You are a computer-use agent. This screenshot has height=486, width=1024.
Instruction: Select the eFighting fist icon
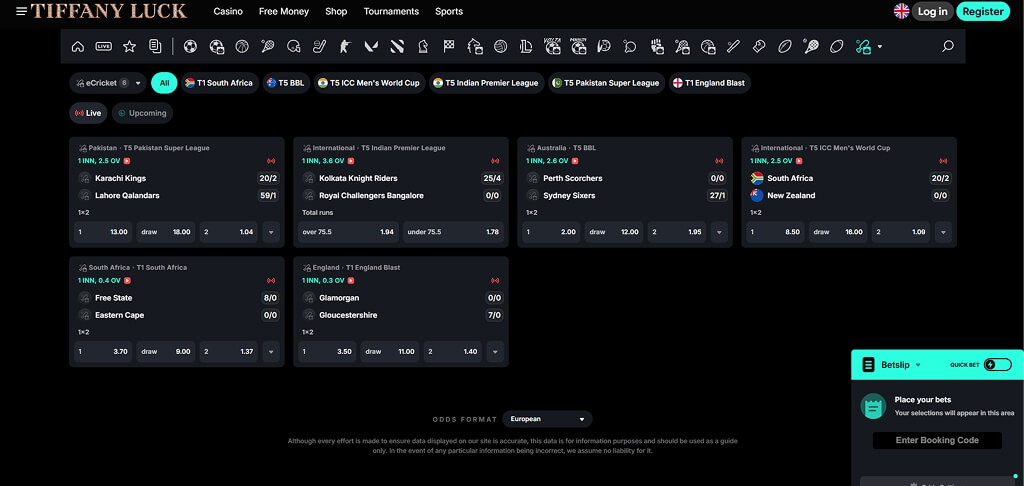657,46
